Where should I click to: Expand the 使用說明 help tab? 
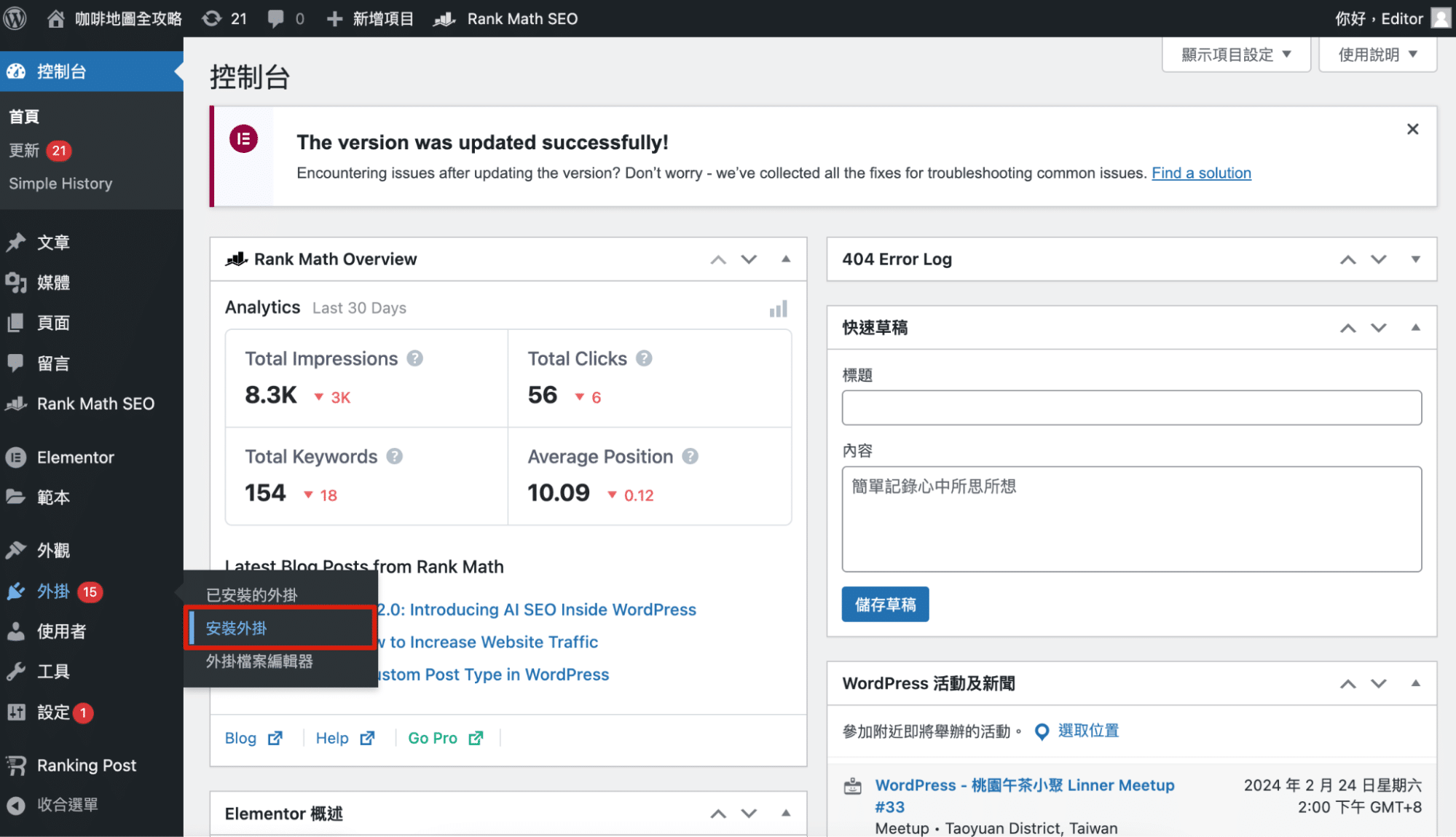click(1377, 55)
